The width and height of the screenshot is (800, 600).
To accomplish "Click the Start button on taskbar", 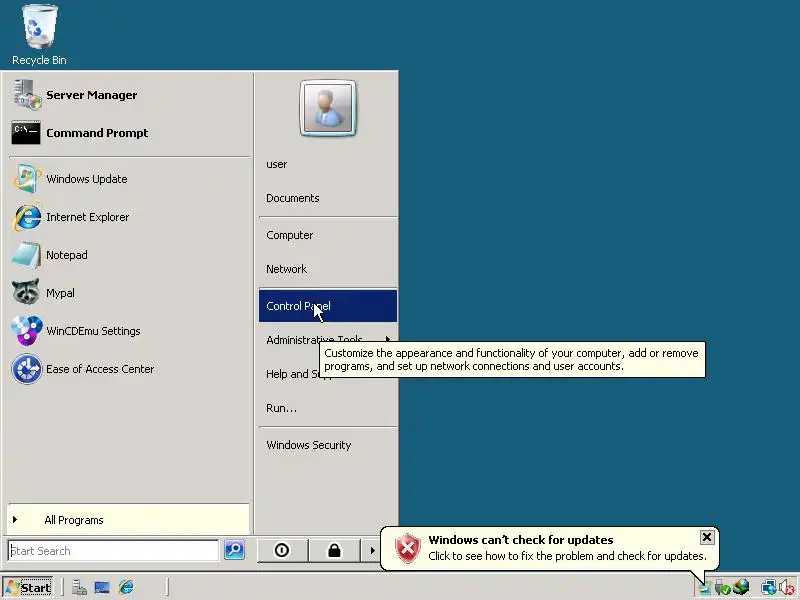I will click(x=28, y=588).
